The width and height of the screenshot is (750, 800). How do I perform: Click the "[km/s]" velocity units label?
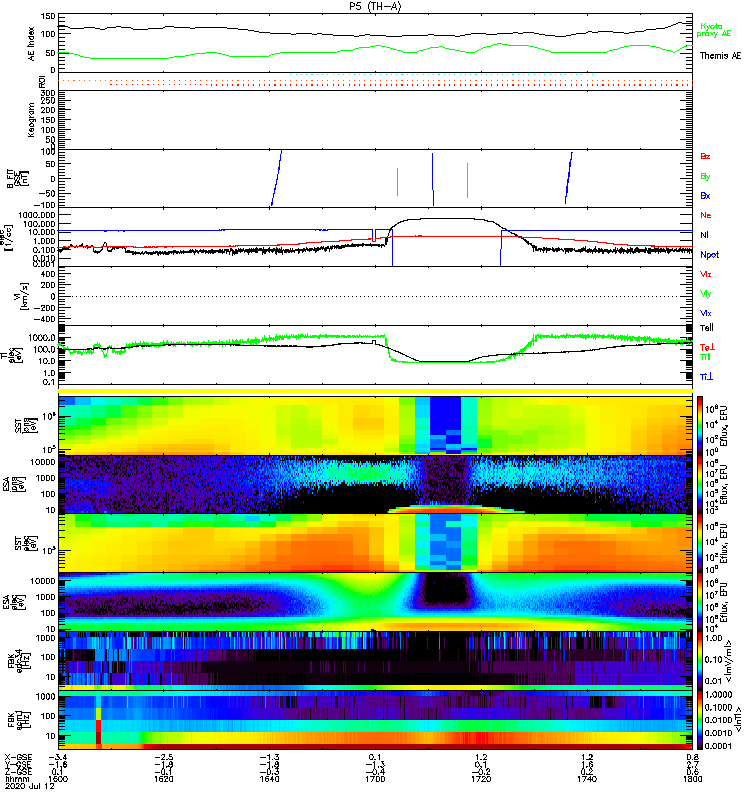tap(23, 296)
